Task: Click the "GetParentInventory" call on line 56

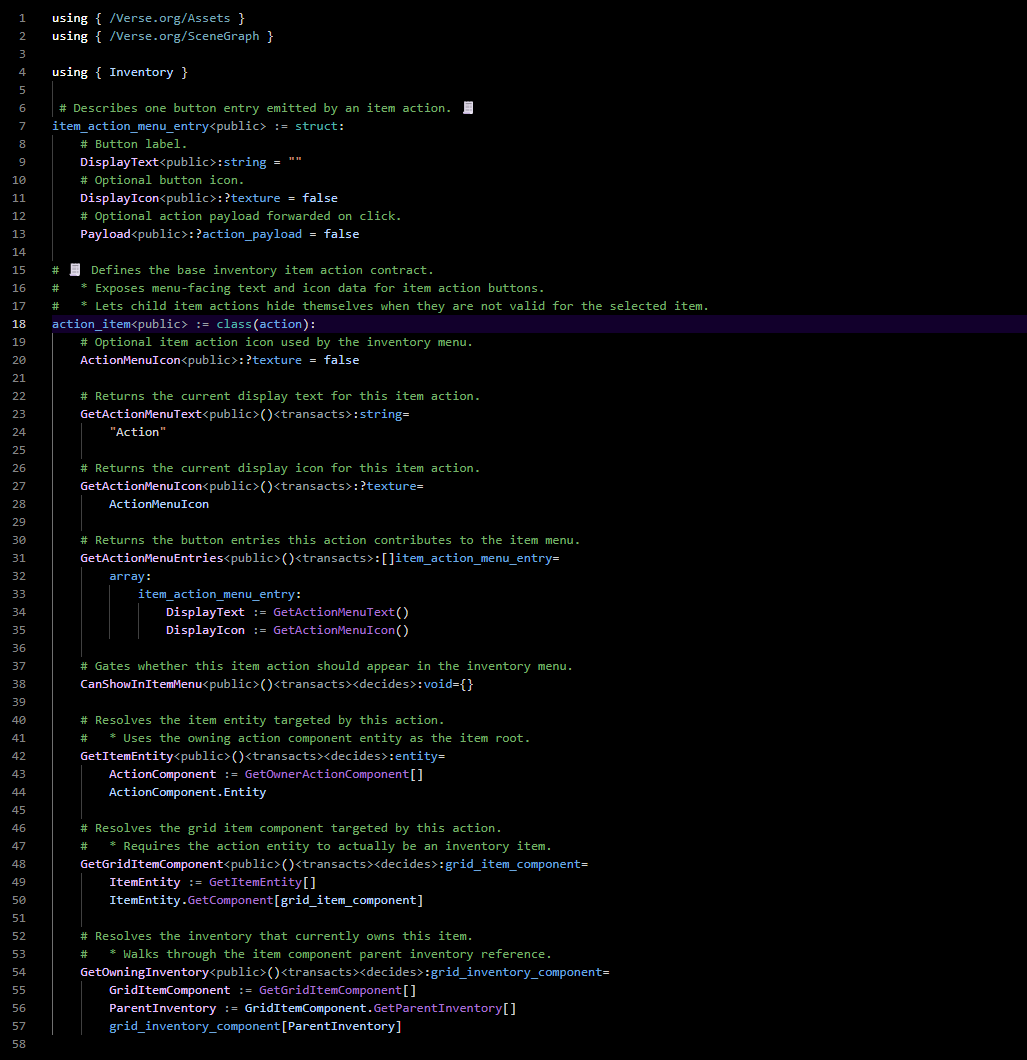Action: pos(437,1008)
